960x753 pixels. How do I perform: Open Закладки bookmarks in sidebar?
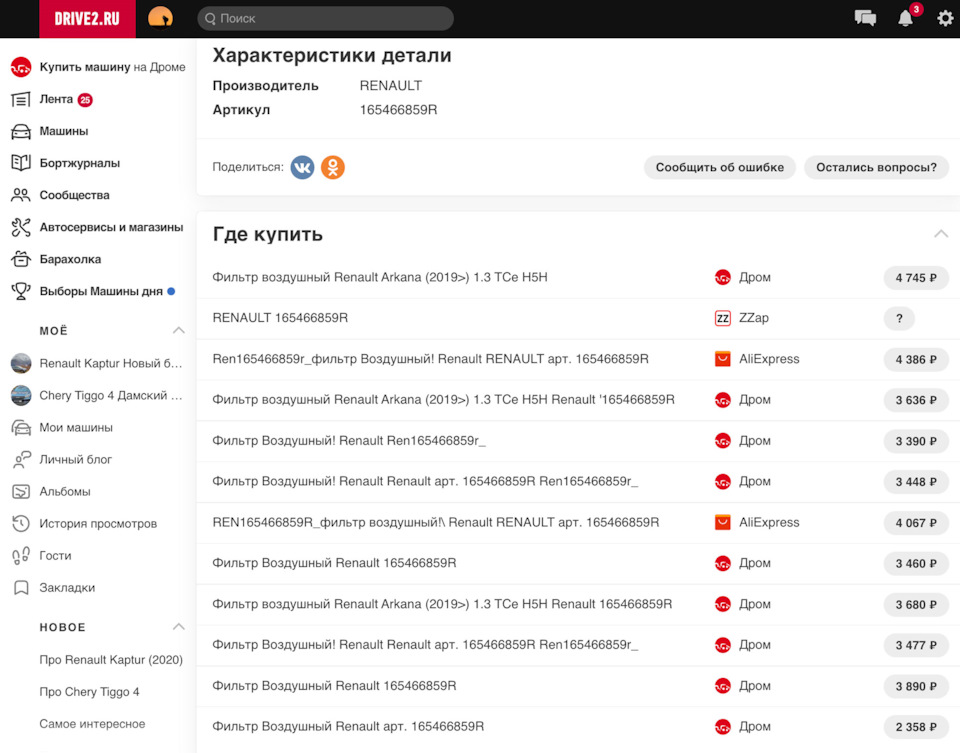click(67, 587)
